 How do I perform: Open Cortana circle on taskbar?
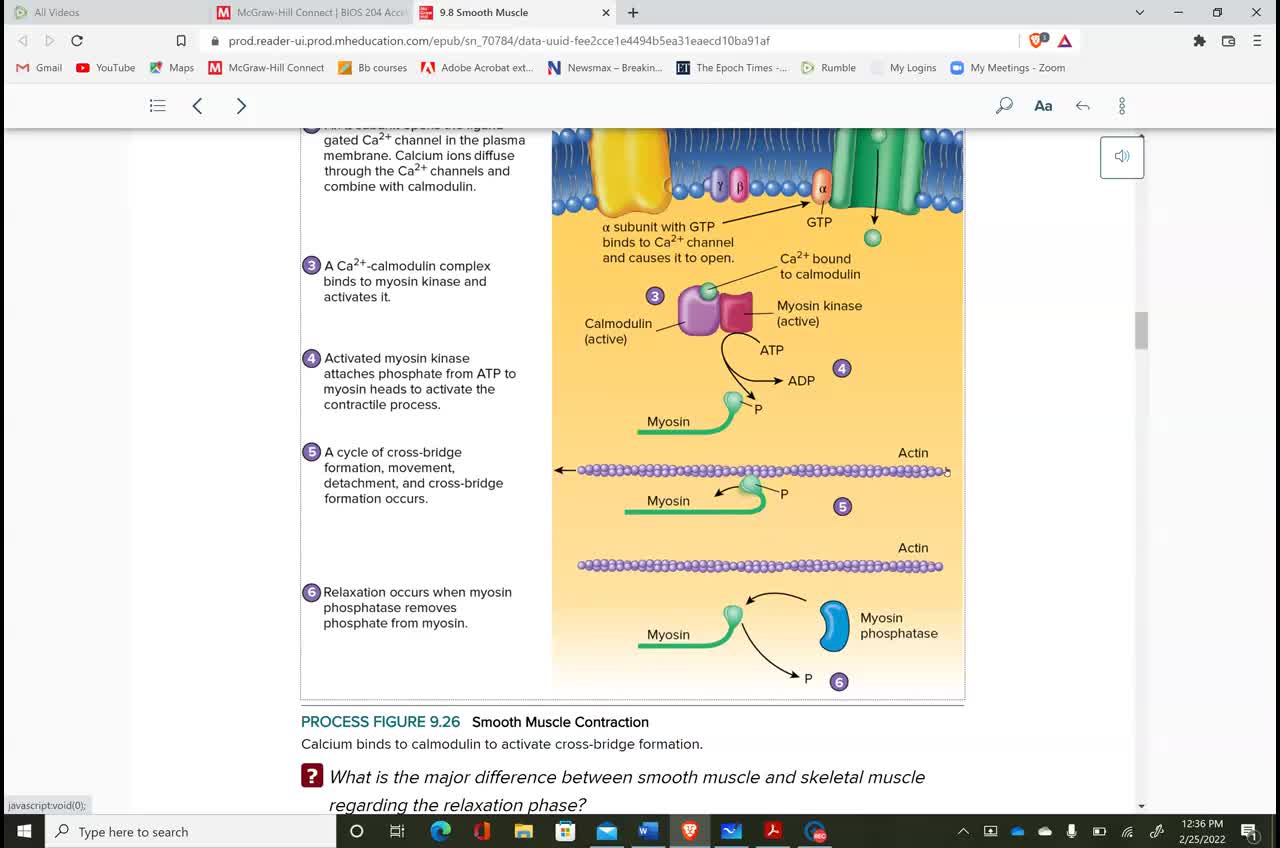tap(356, 831)
